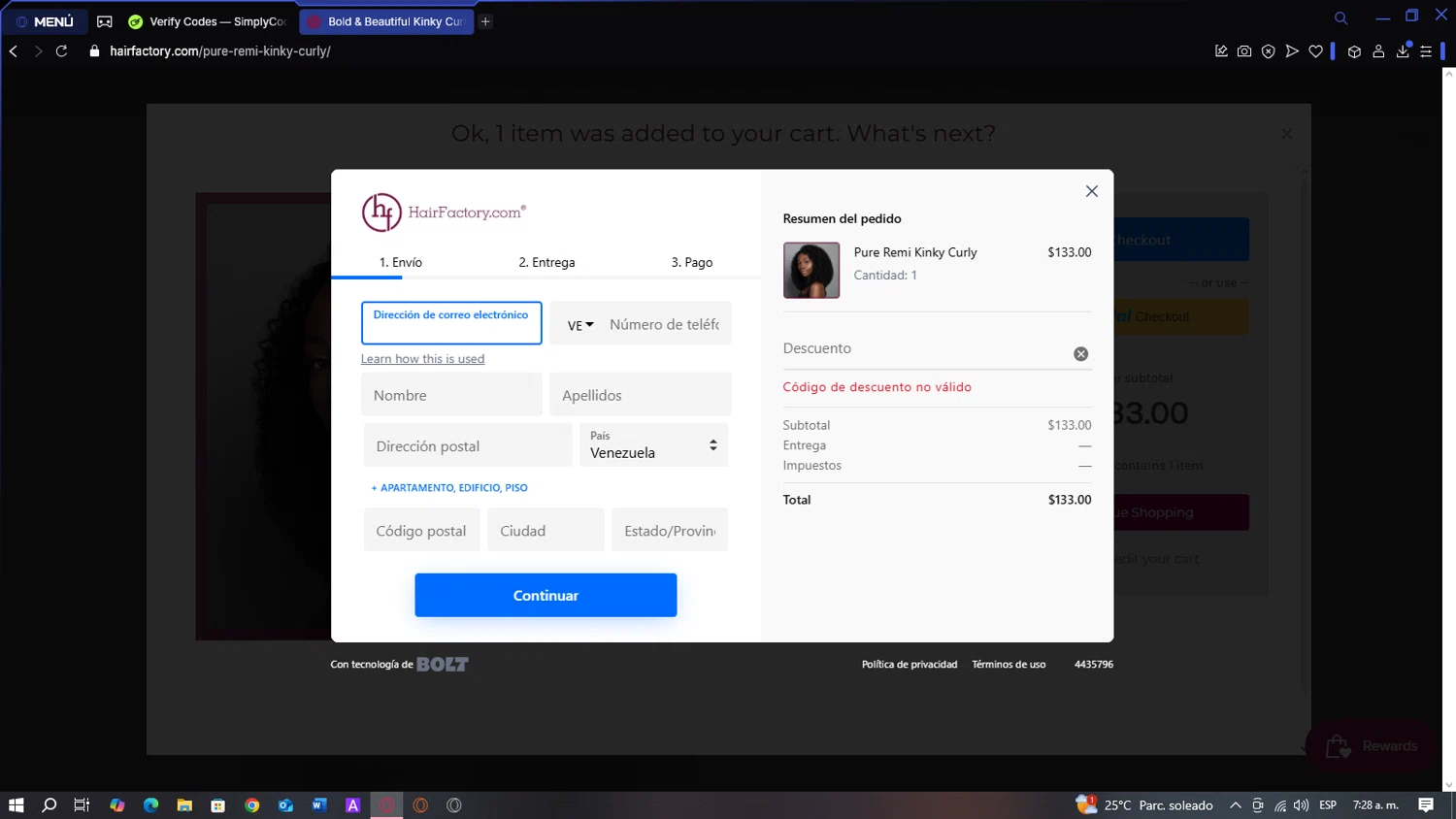Open the downloads arrow icon
This screenshot has width=1456, height=819.
[x=1403, y=51]
